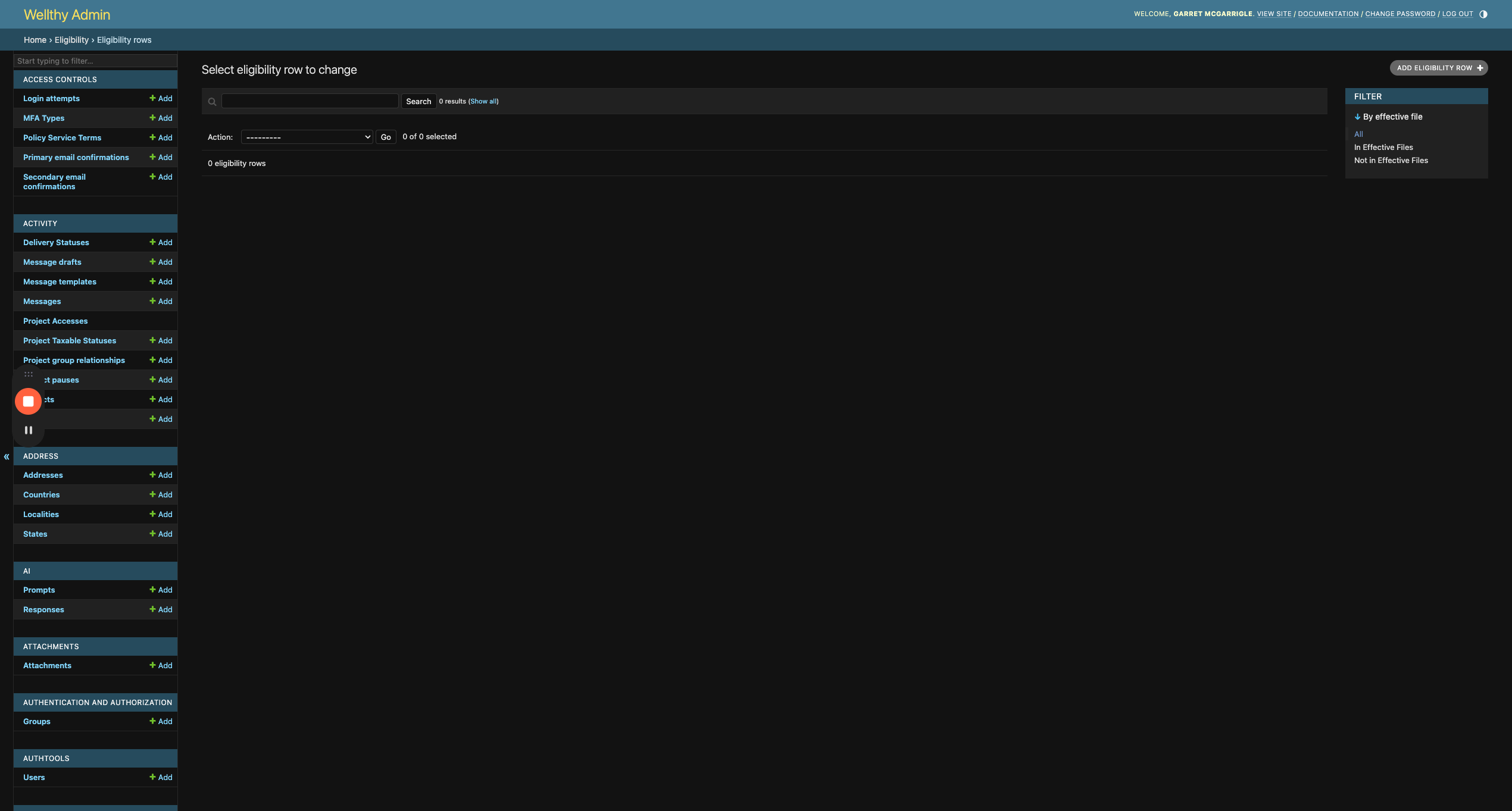Viewport: 1512px width, 811px height.
Task: Collapse the sidebar with double-chevron icon
Action: [x=7, y=456]
